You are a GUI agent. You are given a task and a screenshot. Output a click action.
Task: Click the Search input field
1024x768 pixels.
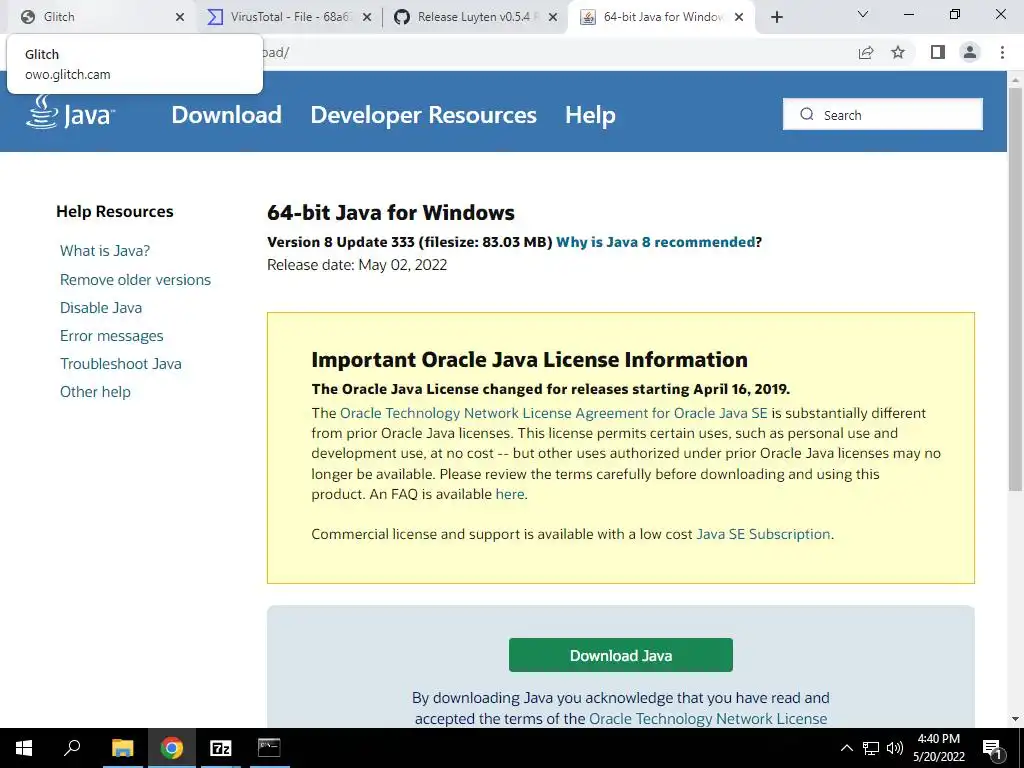[883, 114]
